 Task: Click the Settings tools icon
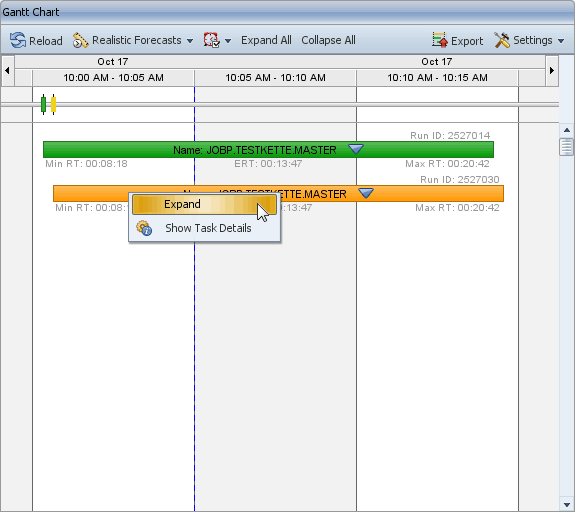[502, 40]
